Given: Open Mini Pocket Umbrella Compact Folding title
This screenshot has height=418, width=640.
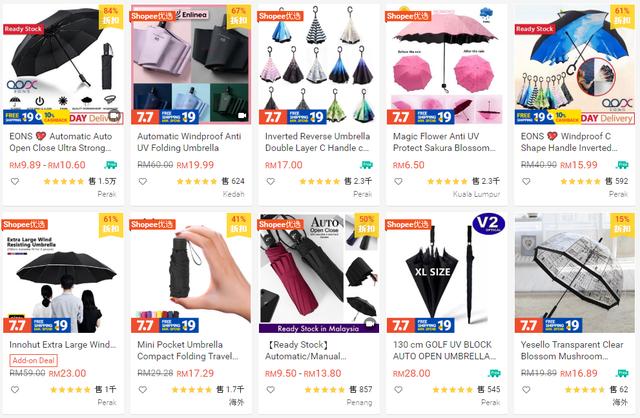Looking at the screenshot, I should (188, 350).
